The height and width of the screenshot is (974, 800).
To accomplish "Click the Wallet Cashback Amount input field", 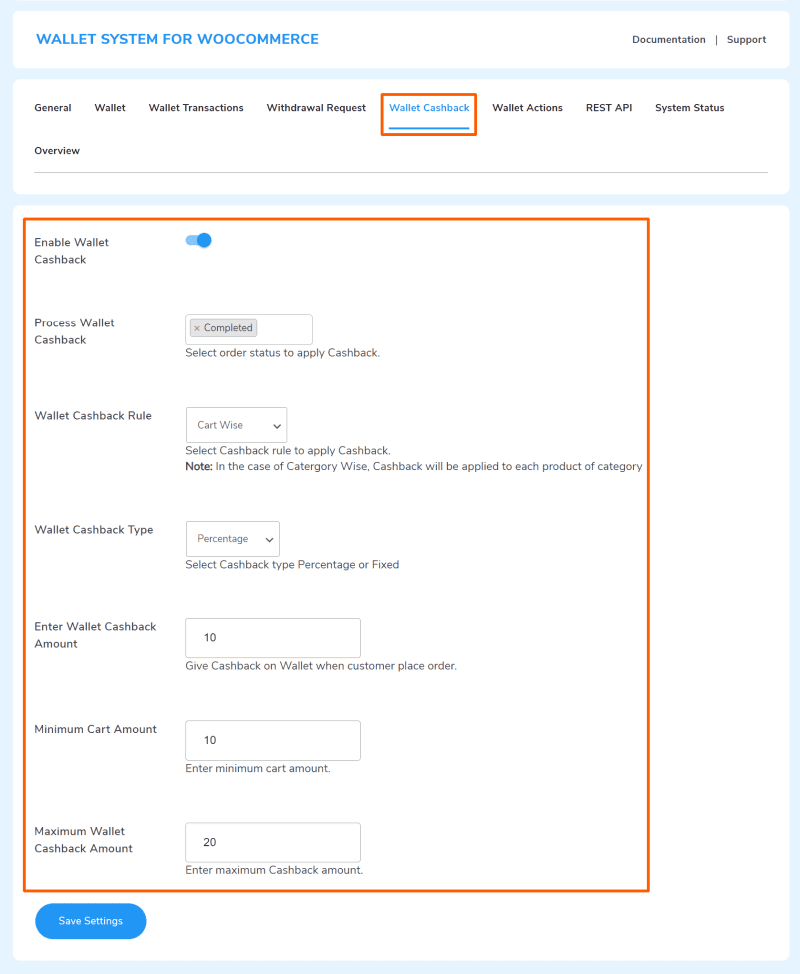I will tap(272, 637).
